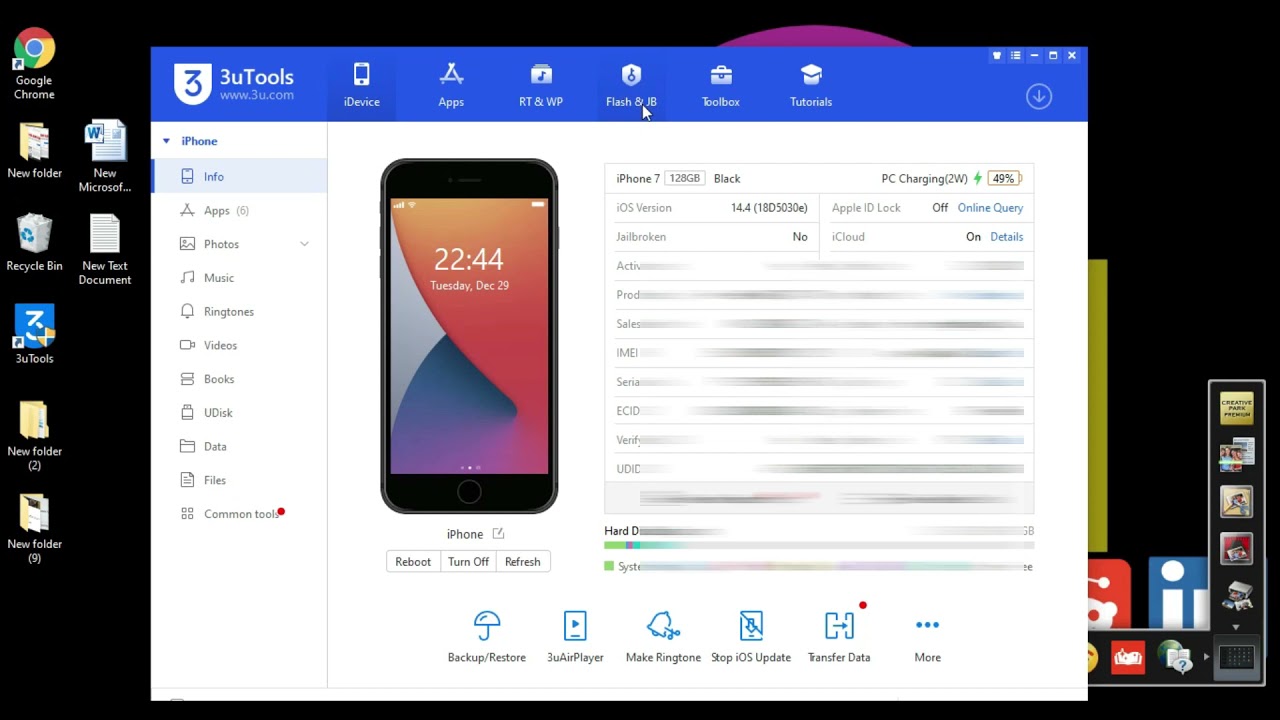1280x720 pixels.
Task: Click the red crown icon in dock
Action: coord(1128,657)
